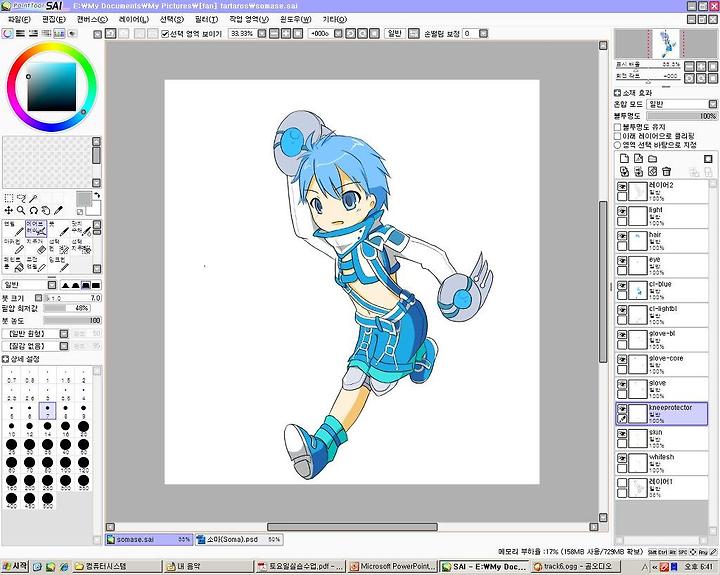Select brush size preset 7

click(47, 411)
